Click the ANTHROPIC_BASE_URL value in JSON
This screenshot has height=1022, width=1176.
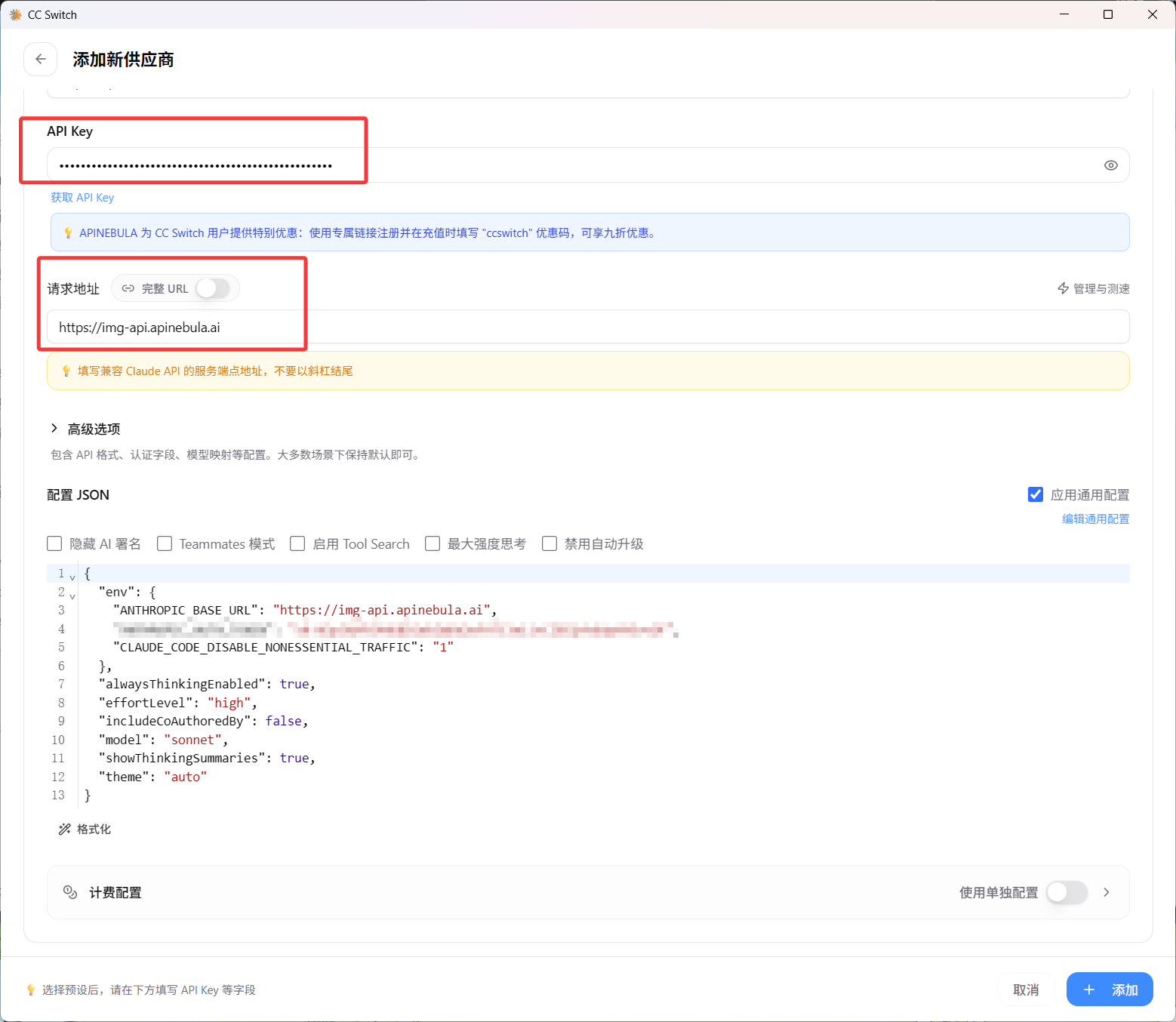[382, 610]
